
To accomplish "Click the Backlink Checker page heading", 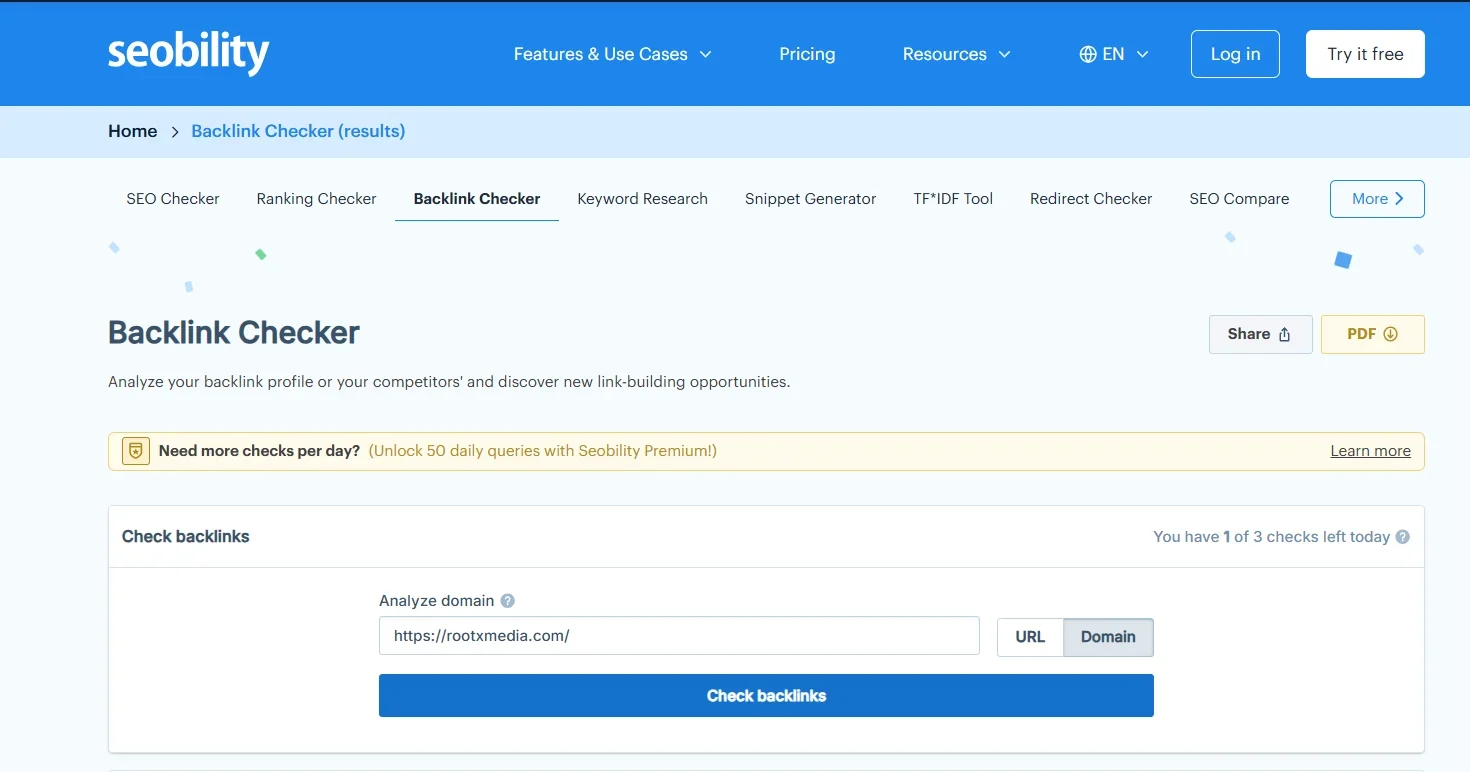I will click(234, 333).
